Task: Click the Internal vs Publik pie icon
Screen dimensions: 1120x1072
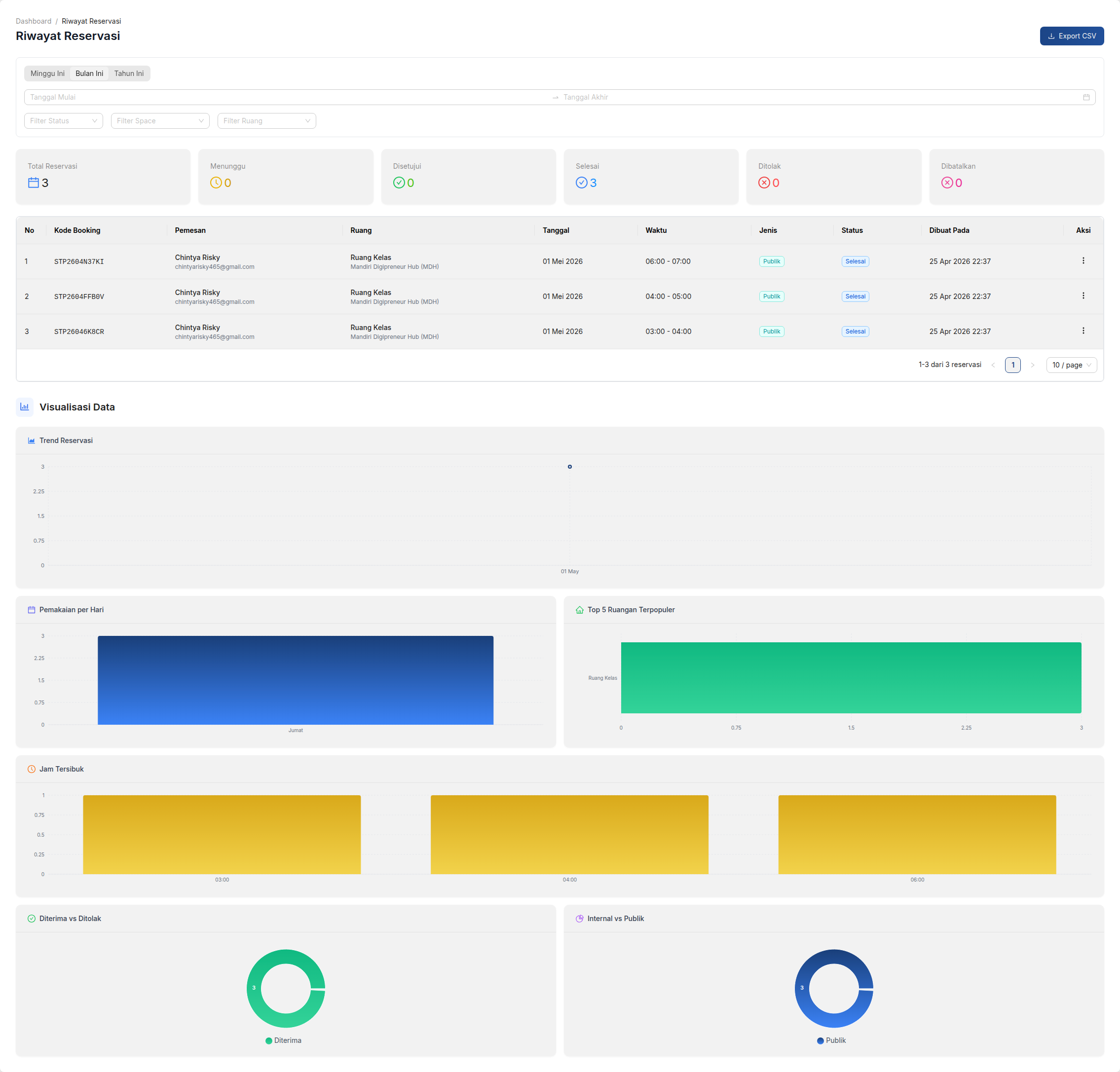Action: [579, 918]
